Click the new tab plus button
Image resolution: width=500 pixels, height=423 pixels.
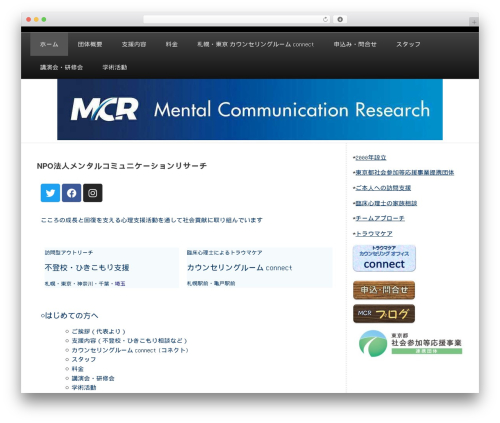(x=474, y=22)
